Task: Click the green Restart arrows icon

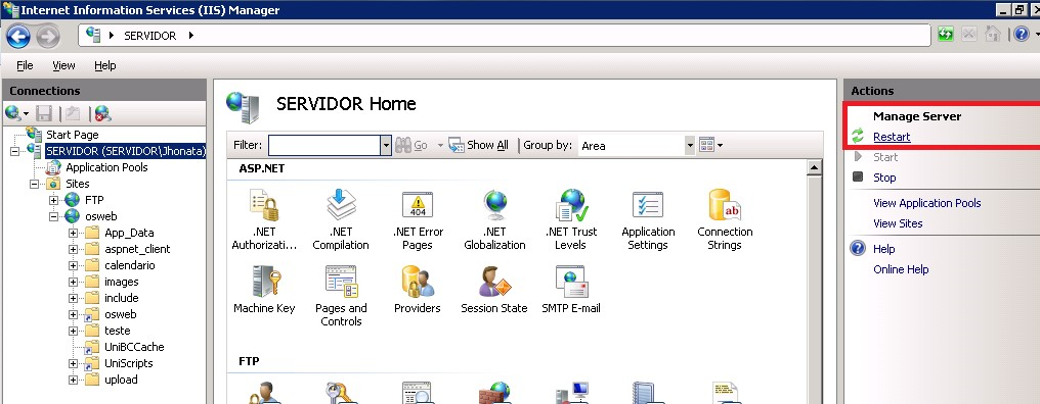Action: click(x=858, y=137)
